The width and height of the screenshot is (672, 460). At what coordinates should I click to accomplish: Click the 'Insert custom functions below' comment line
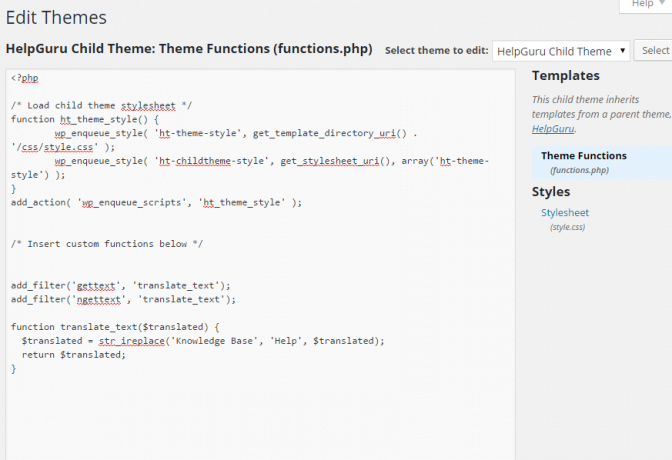pyautogui.click(x=107, y=244)
